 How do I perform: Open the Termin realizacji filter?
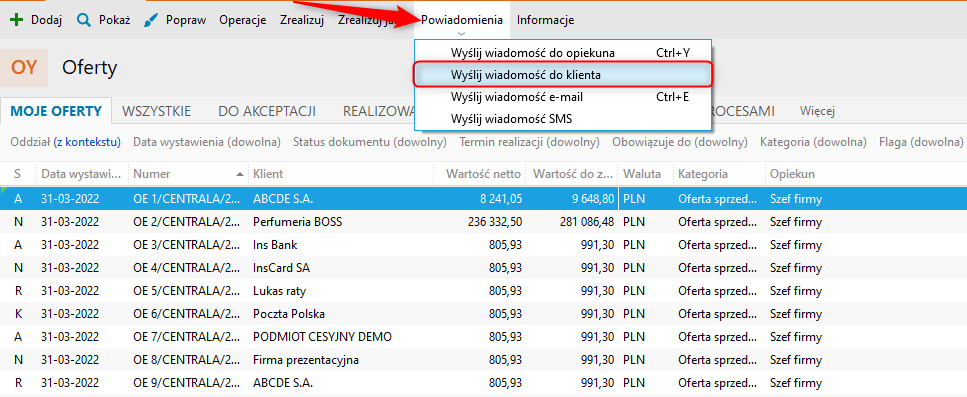tap(530, 142)
